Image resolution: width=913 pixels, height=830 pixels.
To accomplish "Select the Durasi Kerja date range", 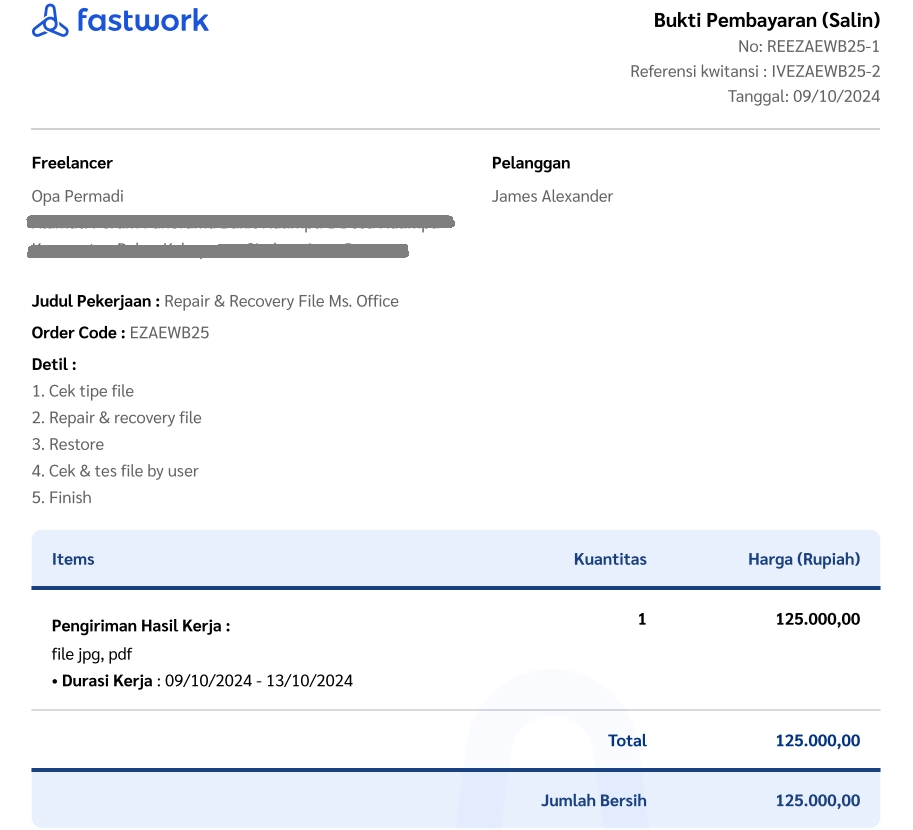I will coord(200,680).
